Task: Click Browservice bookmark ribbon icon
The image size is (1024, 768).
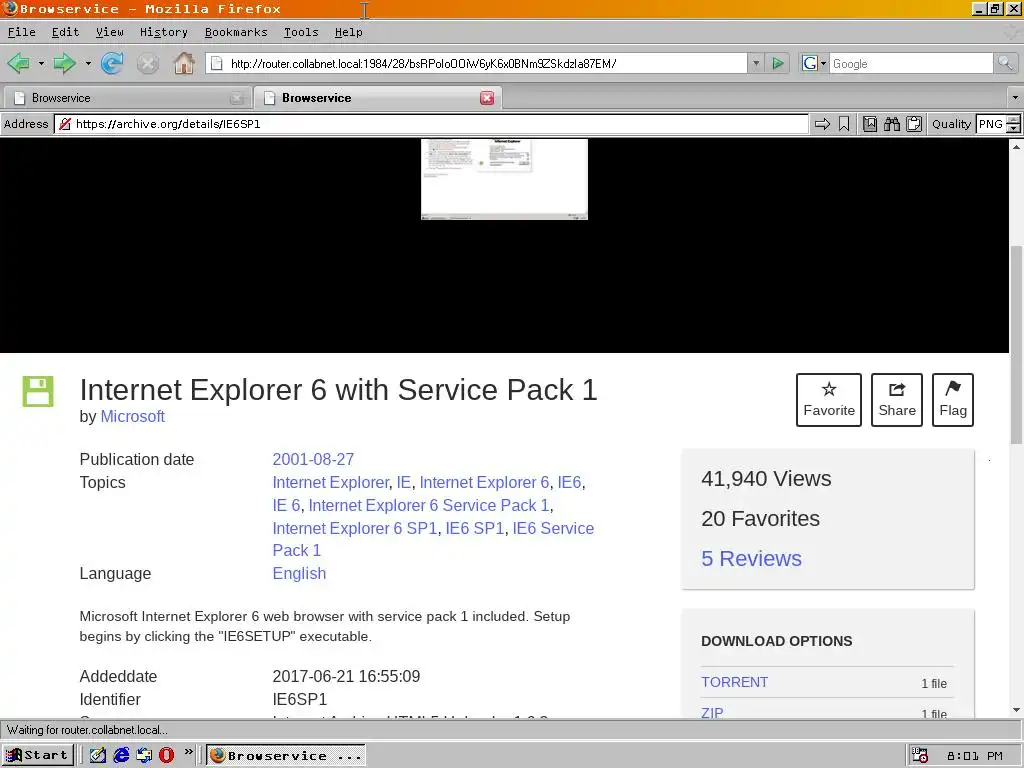Action: point(844,124)
